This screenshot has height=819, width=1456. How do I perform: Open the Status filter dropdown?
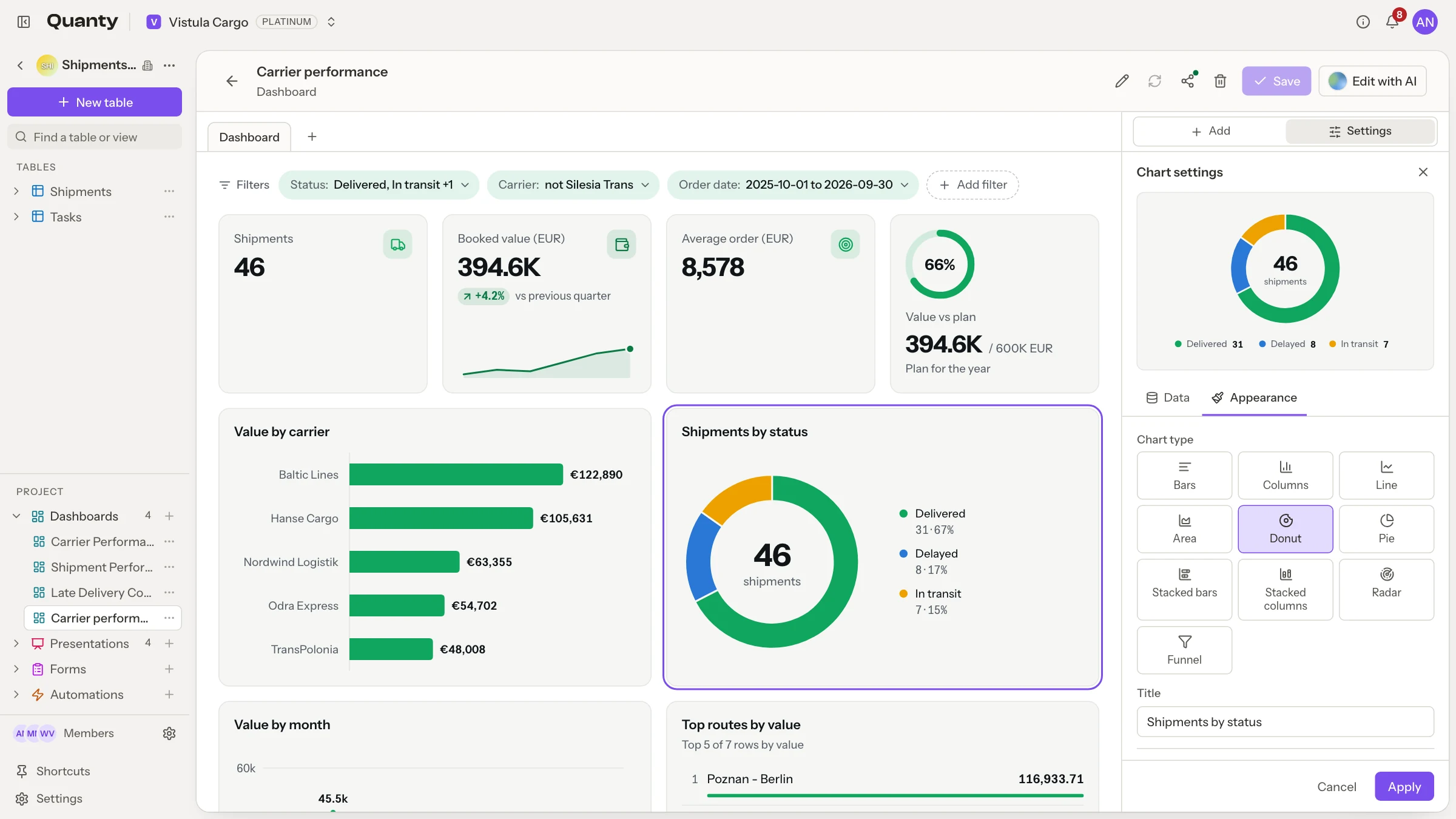pyautogui.click(x=379, y=185)
